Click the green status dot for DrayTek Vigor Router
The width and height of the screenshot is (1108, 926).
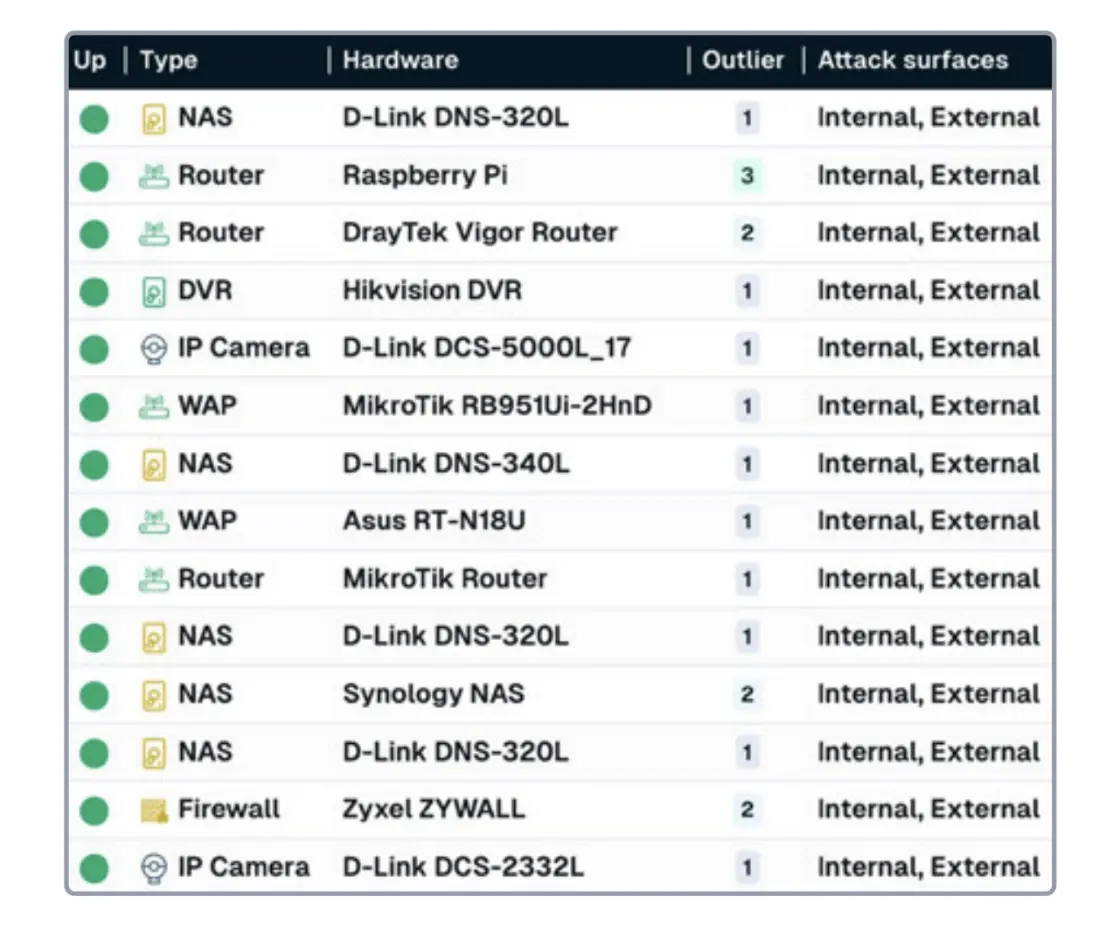pyautogui.click(x=94, y=234)
